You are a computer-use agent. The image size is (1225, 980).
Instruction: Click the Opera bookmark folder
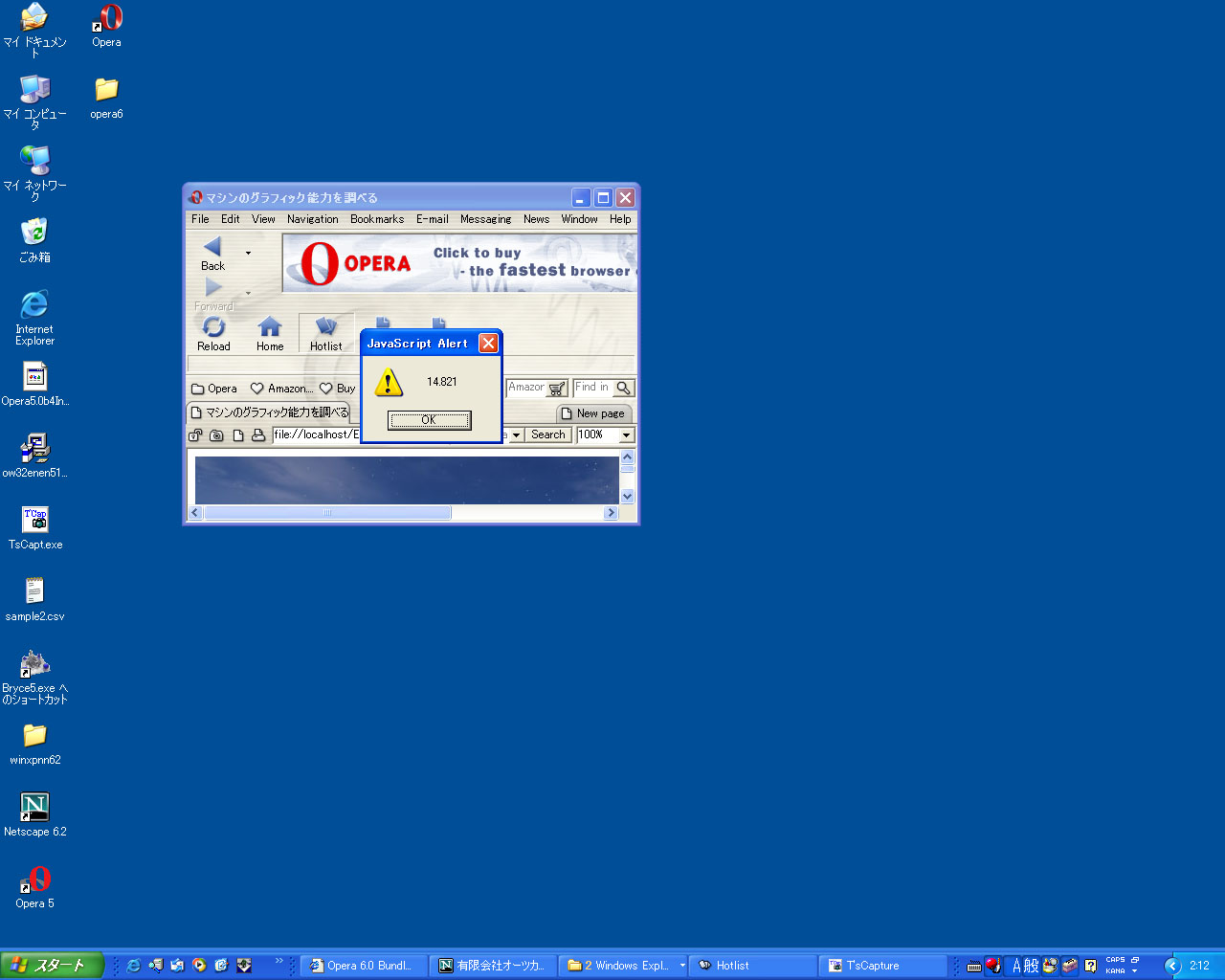tap(214, 389)
